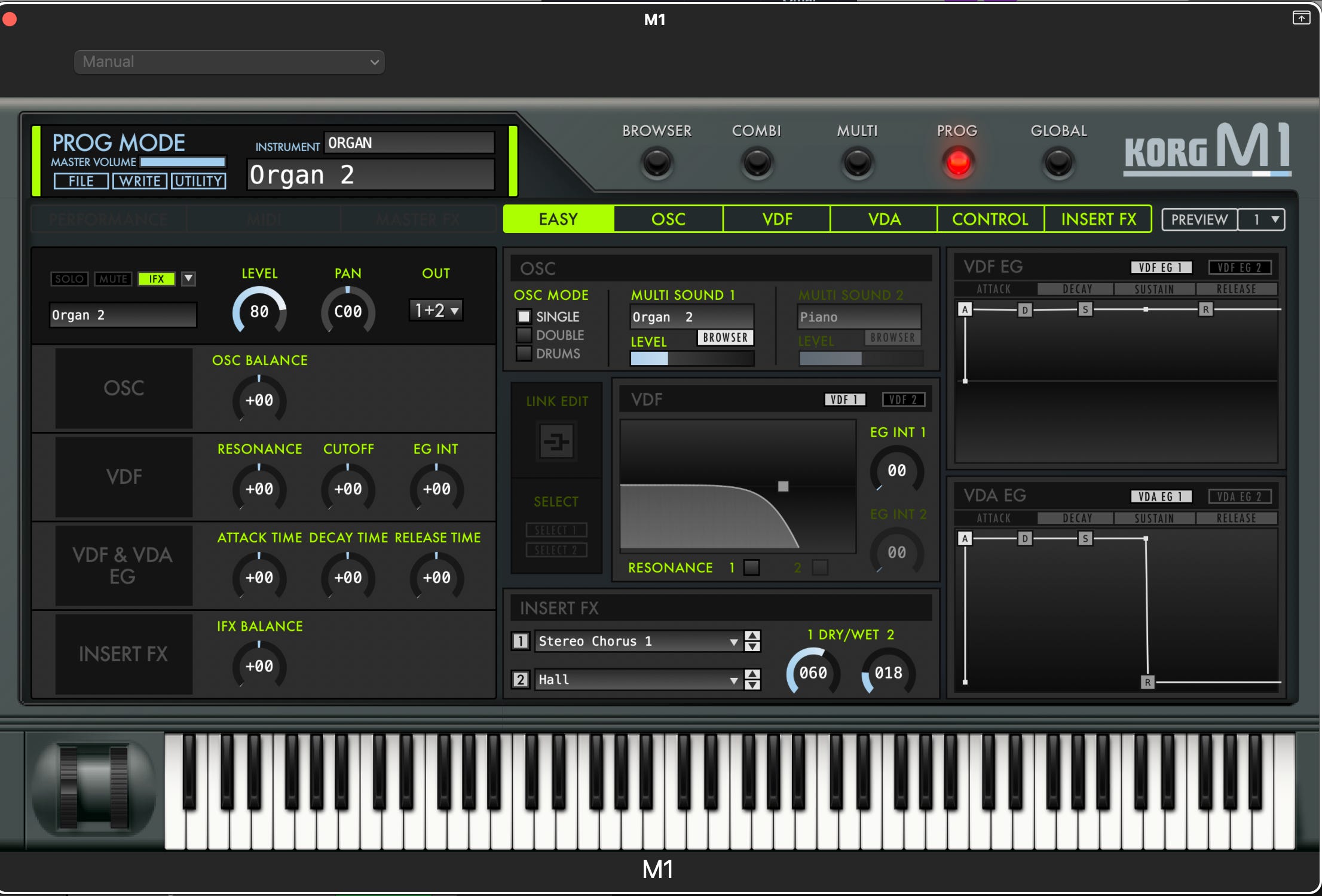
Task: Click the Master Volume slider
Action: click(x=182, y=162)
